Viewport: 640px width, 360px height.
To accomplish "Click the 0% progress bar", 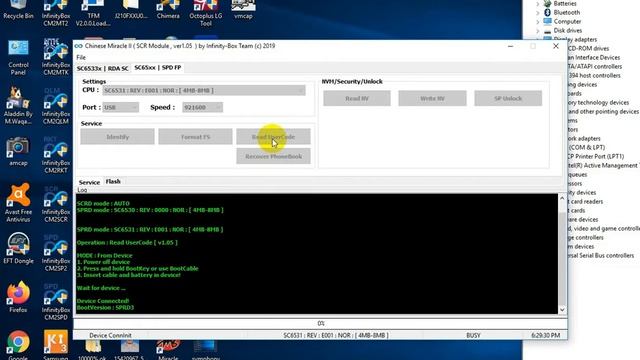I will point(320,323).
